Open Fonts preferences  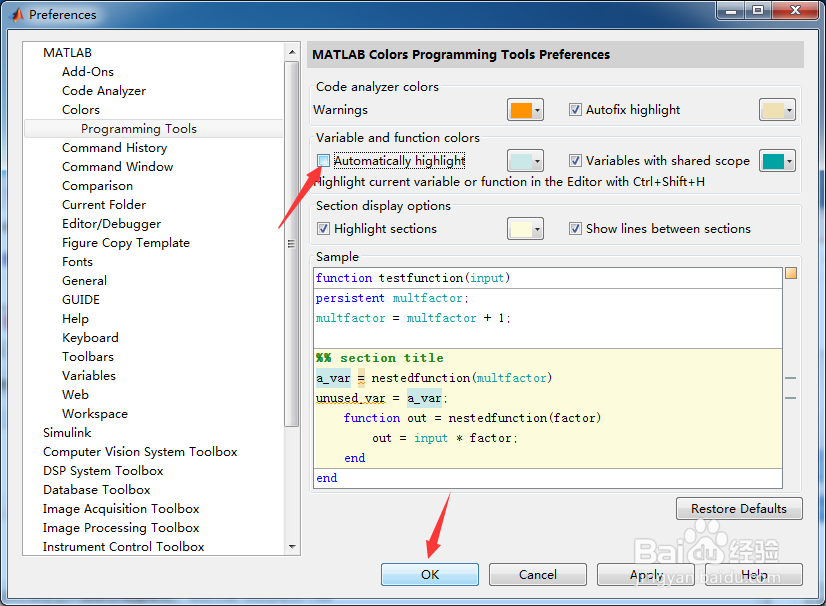77,262
